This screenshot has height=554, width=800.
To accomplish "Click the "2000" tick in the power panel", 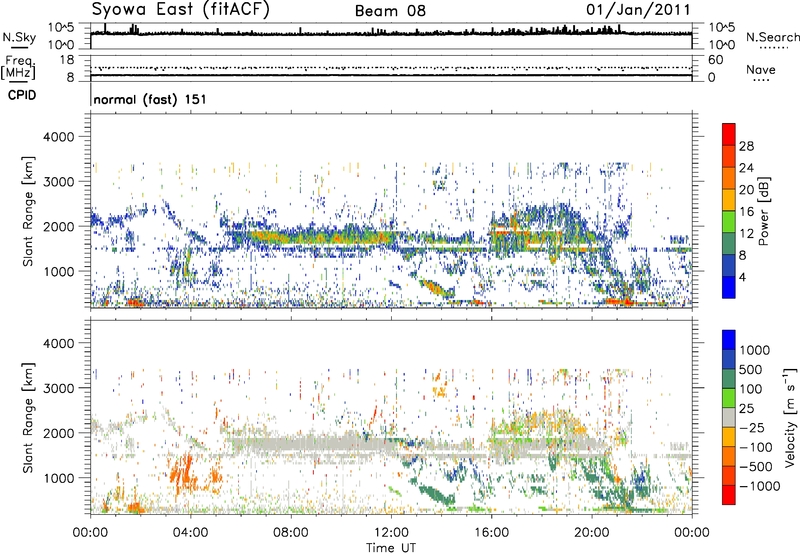I will (x=58, y=226).
